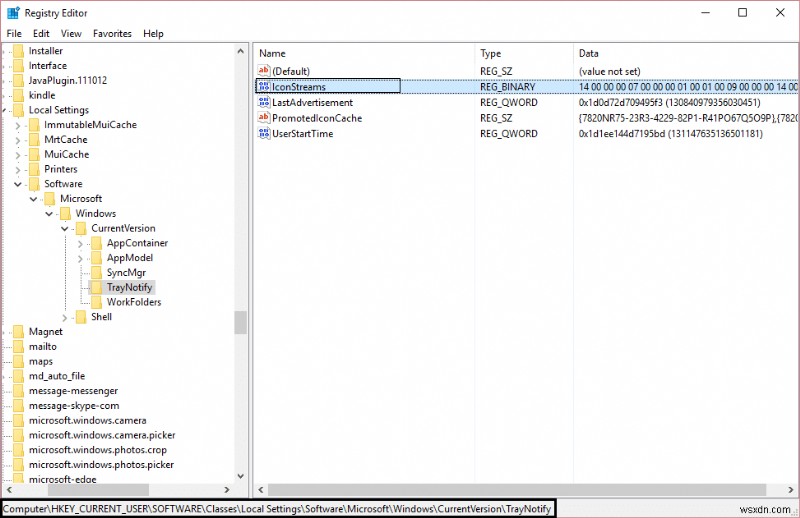Image resolution: width=800 pixels, height=518 pixels.
Task: Open the Edit menu
Action: point(41,34)
